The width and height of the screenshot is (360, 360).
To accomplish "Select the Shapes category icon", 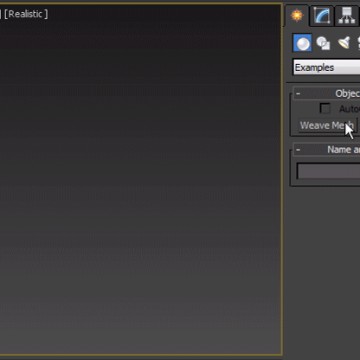I will [x=323, y=43].
